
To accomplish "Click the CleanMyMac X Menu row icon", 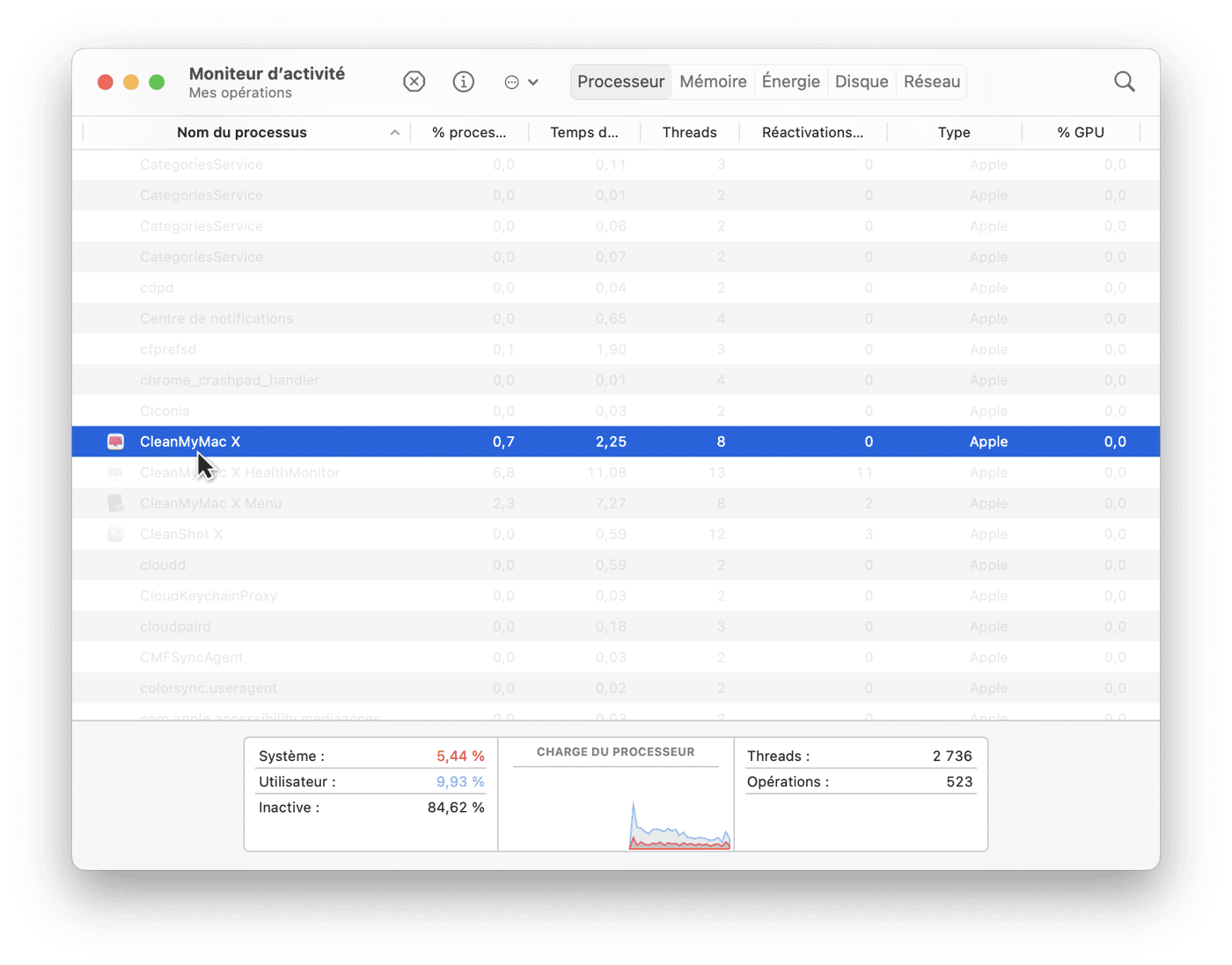I will click(x=115, y=503).
